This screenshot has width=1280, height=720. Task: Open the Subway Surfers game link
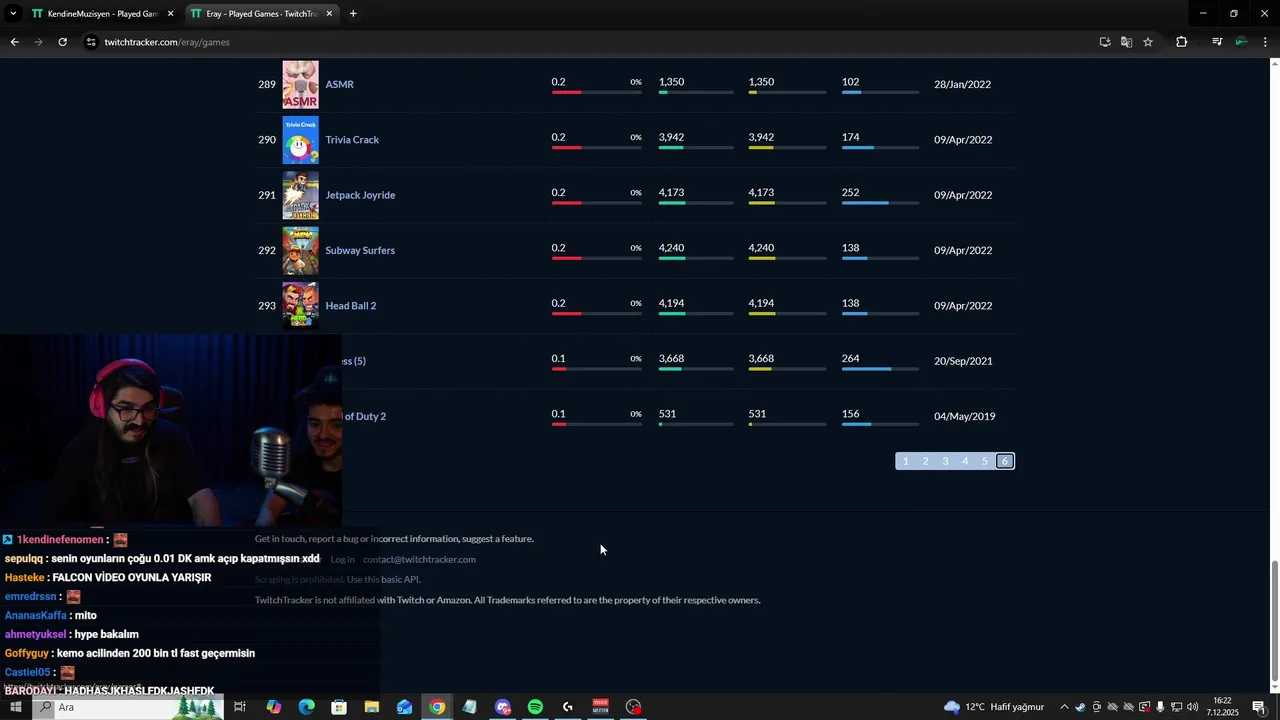[x=360, y=250]
